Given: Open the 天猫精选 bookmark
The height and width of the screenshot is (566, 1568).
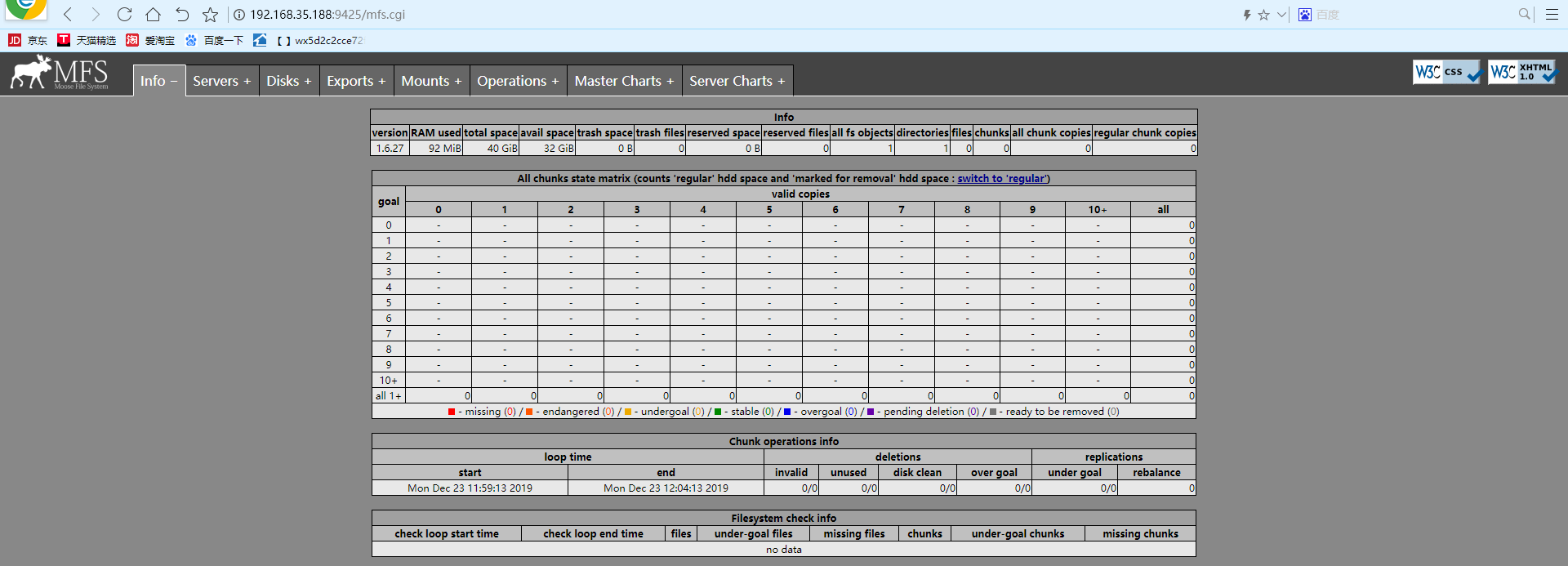Looking at the screenshot, I should tap(87, 40).
